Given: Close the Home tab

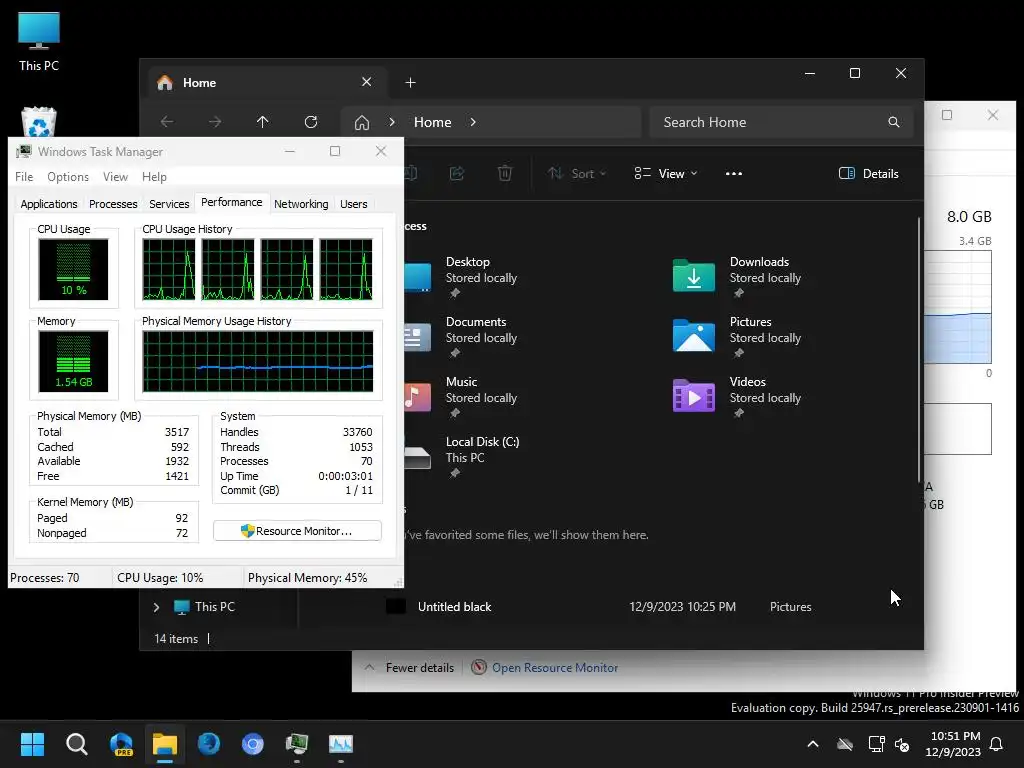Looking at the screenshot, I should tap(366, 82).
